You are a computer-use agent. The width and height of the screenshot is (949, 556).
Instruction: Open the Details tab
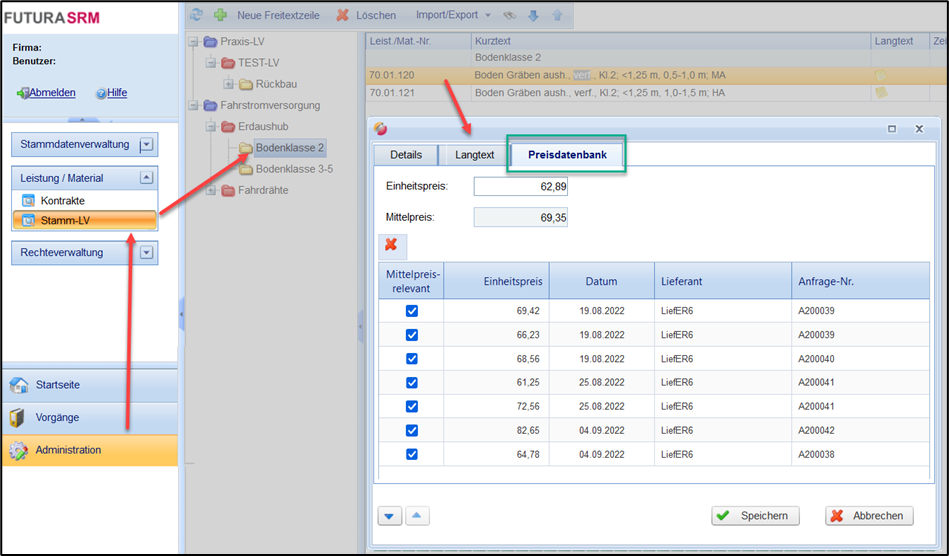tap(406, 156)
